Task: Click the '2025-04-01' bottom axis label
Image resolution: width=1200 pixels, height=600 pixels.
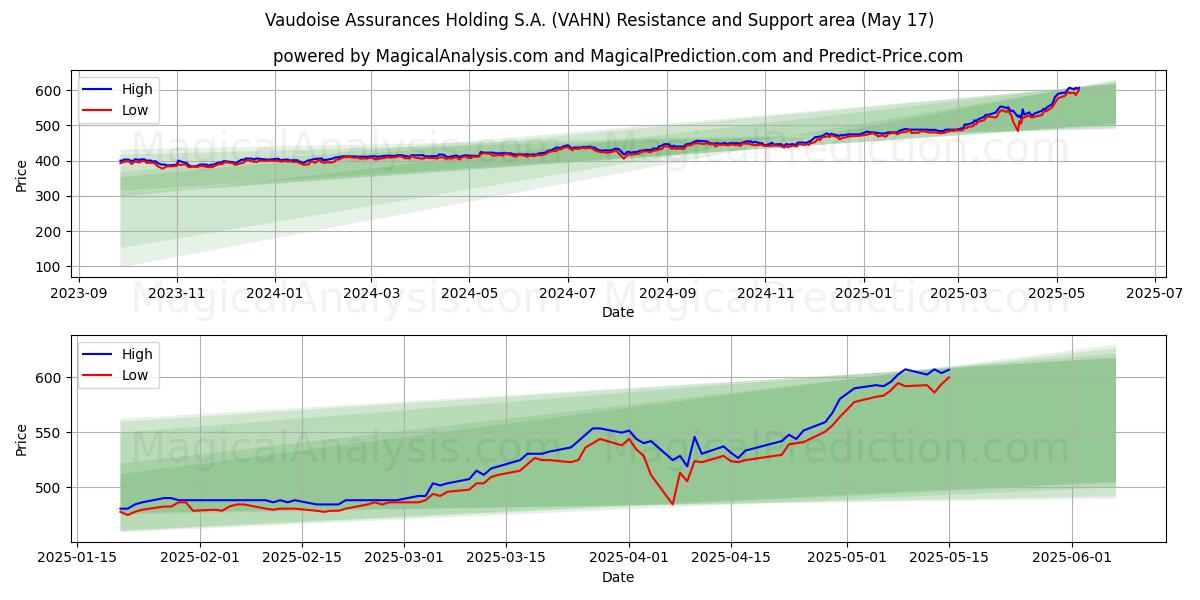Action: [629, 558]
